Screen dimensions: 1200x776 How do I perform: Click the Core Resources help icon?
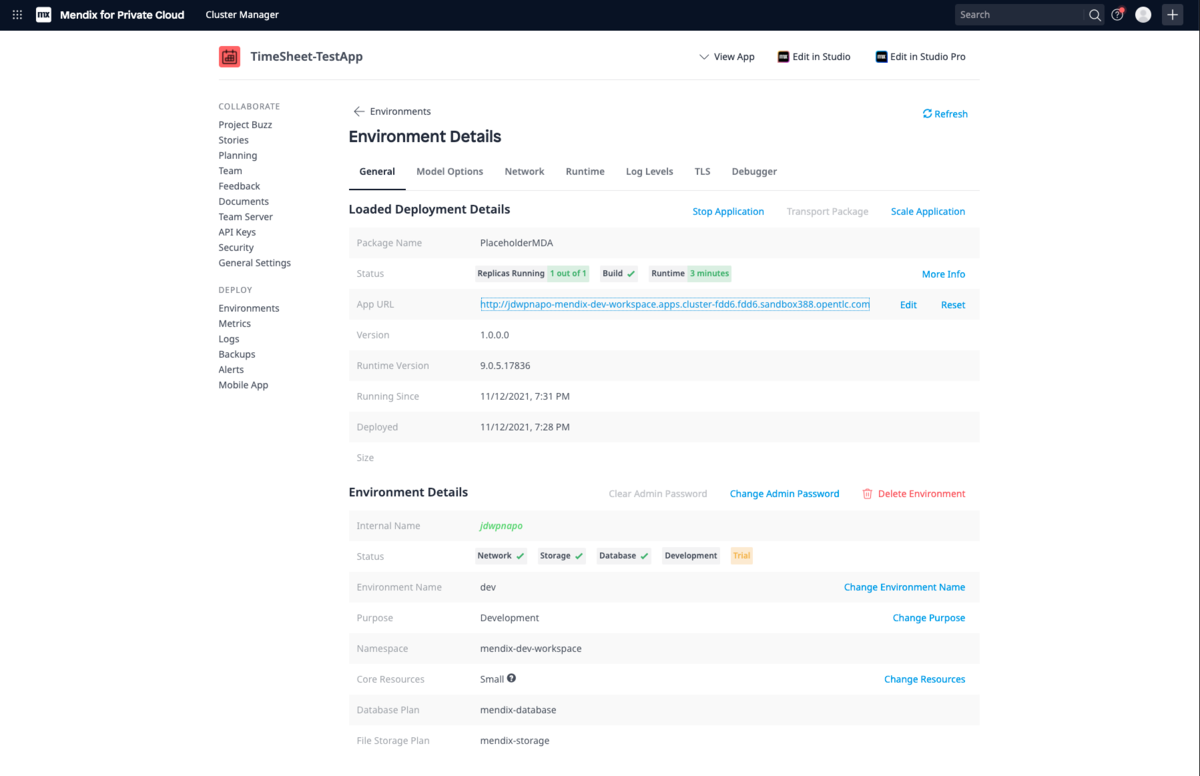[511, 678]
